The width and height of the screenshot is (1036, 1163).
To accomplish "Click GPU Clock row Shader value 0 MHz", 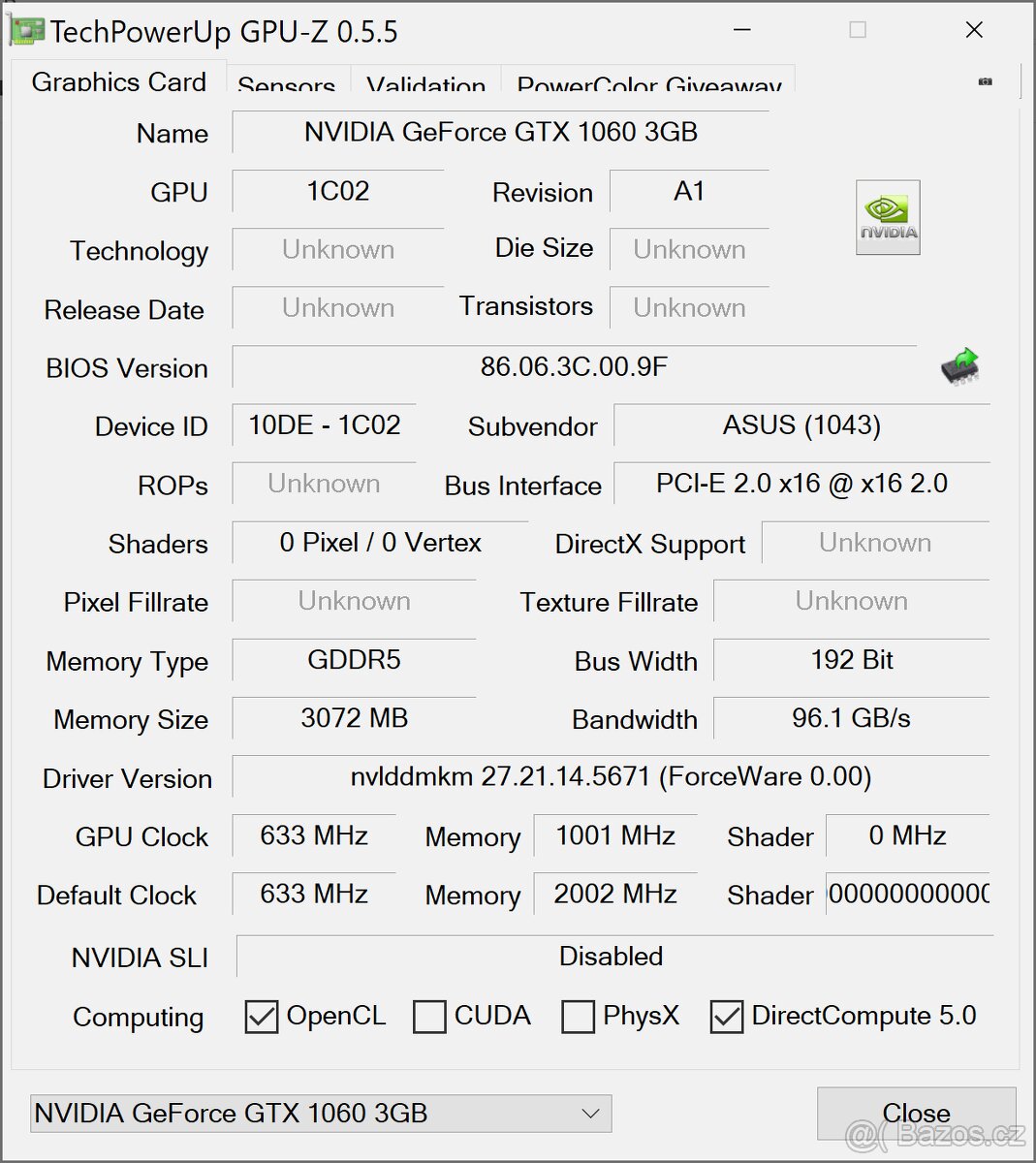I will [908, 835].
